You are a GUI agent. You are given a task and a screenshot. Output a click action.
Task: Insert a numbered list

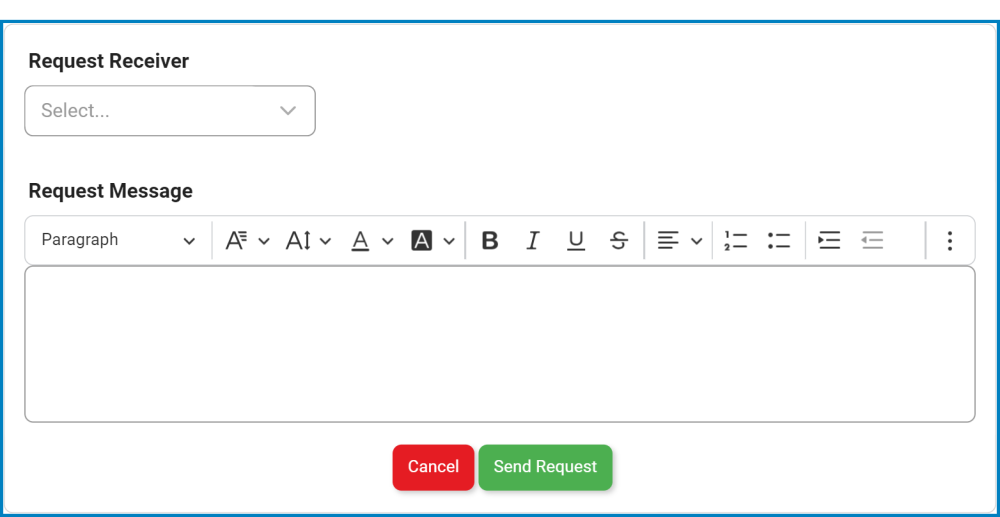[736, 241]
